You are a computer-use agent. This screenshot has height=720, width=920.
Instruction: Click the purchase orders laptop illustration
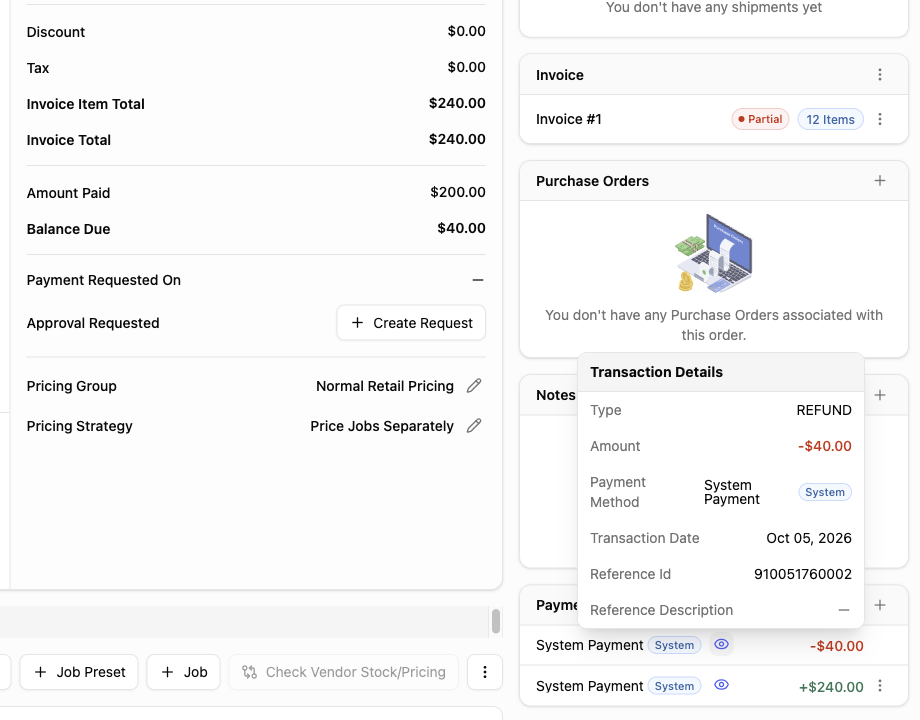click(x=713, y=253)
